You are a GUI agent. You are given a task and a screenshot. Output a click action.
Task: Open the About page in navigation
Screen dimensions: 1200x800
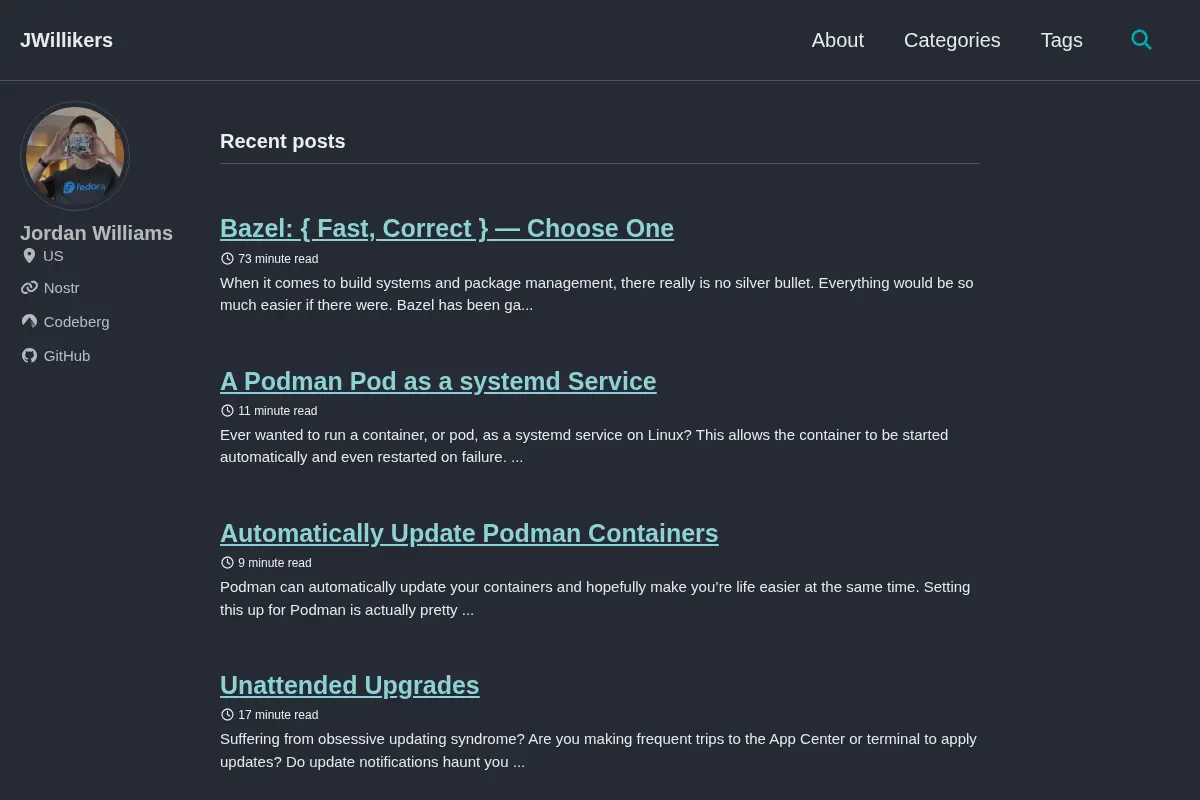pos(837,40)
